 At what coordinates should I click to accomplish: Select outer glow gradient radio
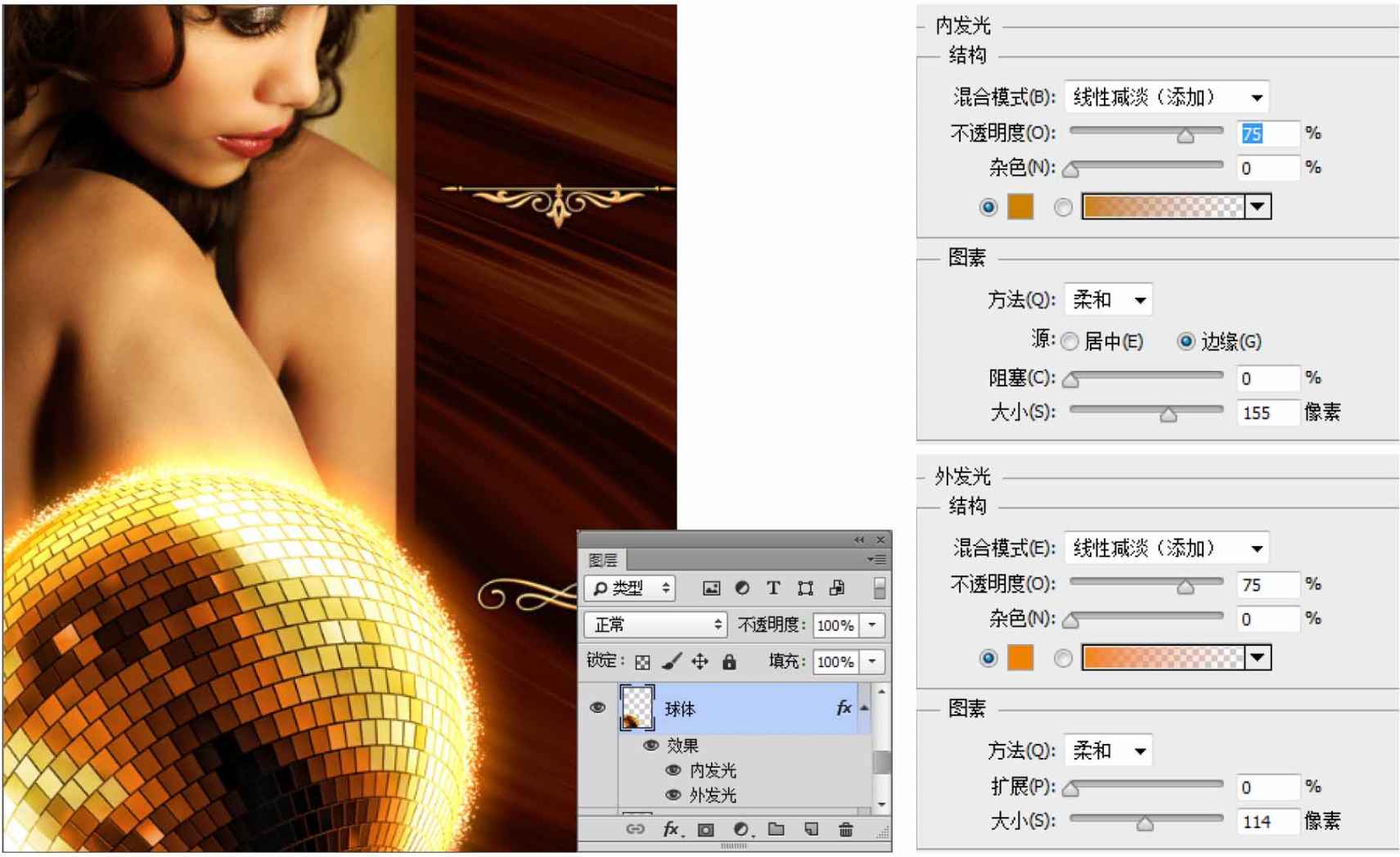coord(1063,658)
